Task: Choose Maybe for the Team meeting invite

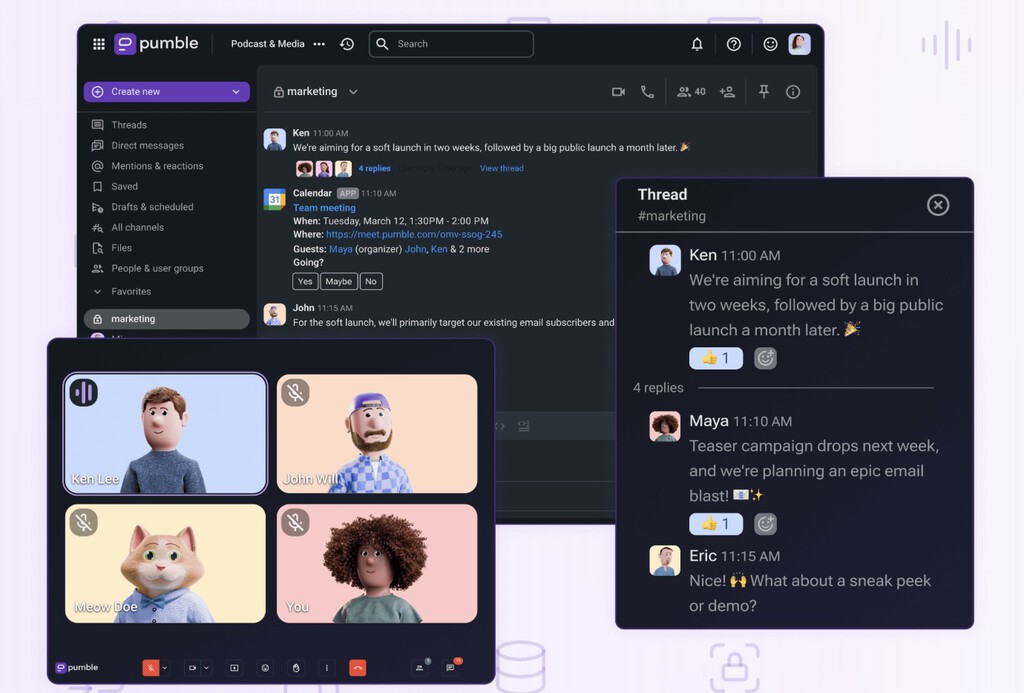Action: pos(338,282)
